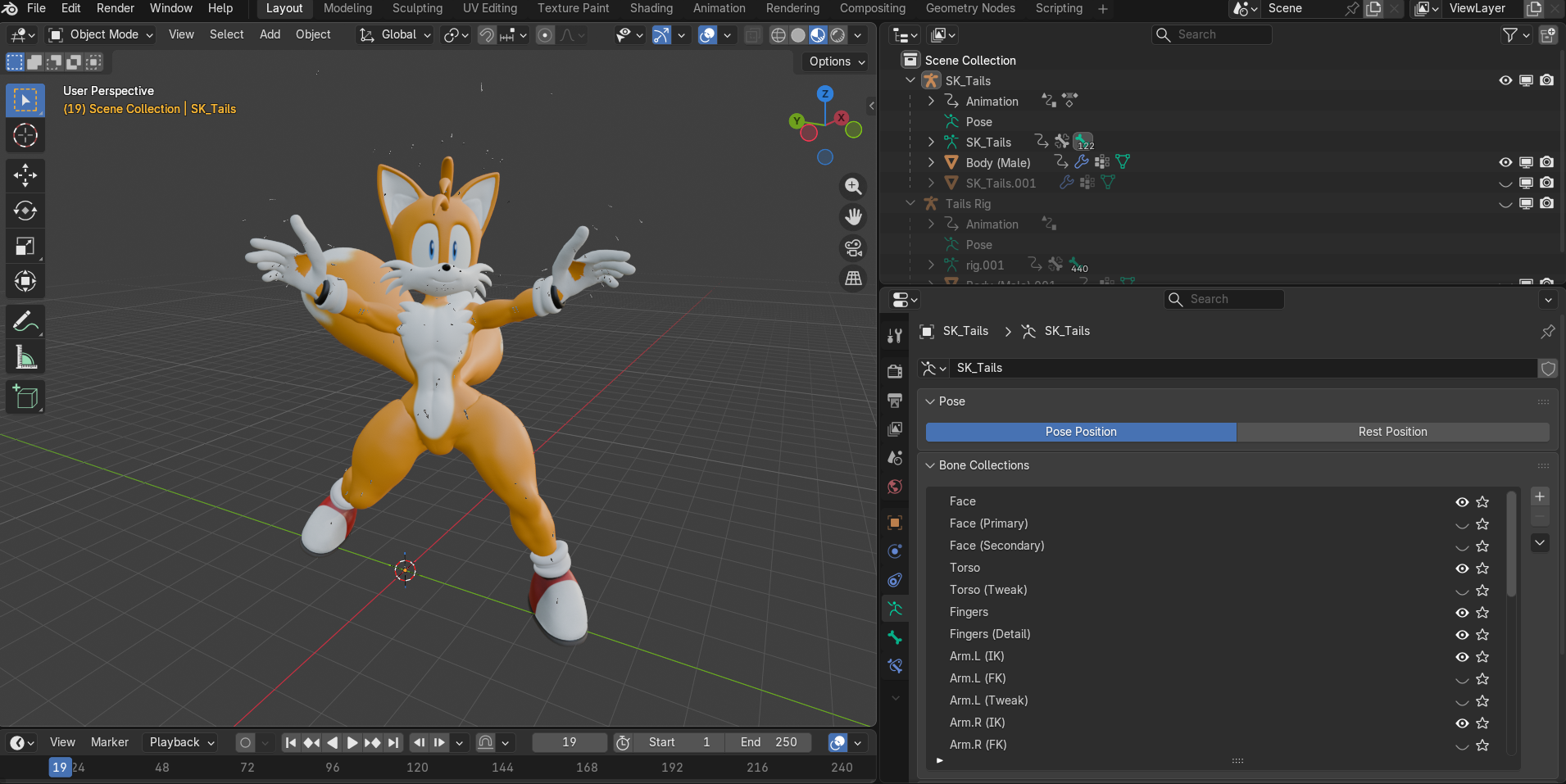Open the Object Constraints properties tab

point(895,580)
